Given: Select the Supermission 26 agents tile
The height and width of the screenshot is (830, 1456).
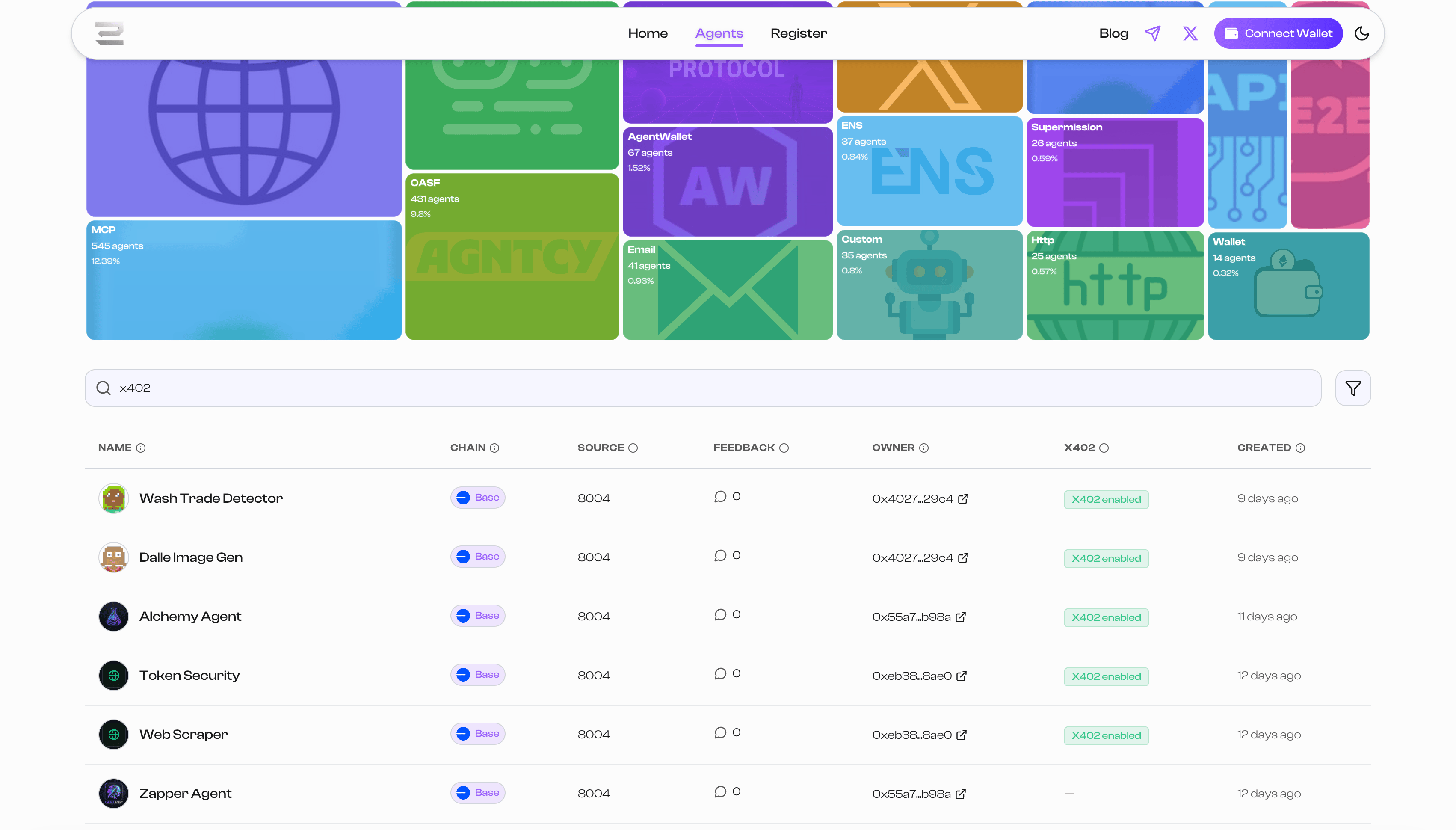Looking at the screenshot, I should 1115,172.
